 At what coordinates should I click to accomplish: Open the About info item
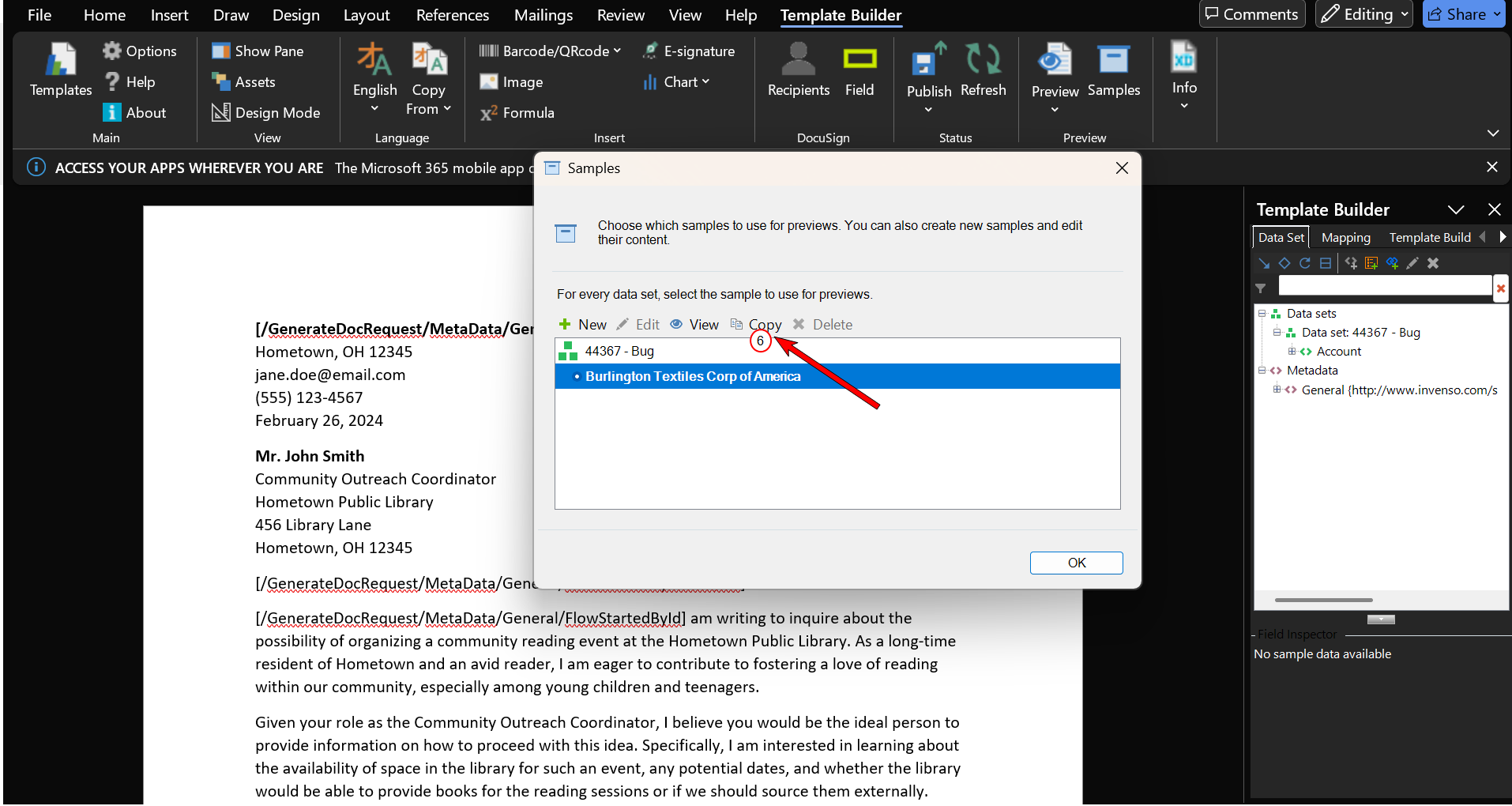pyautogui.click(x=134, y=112)
